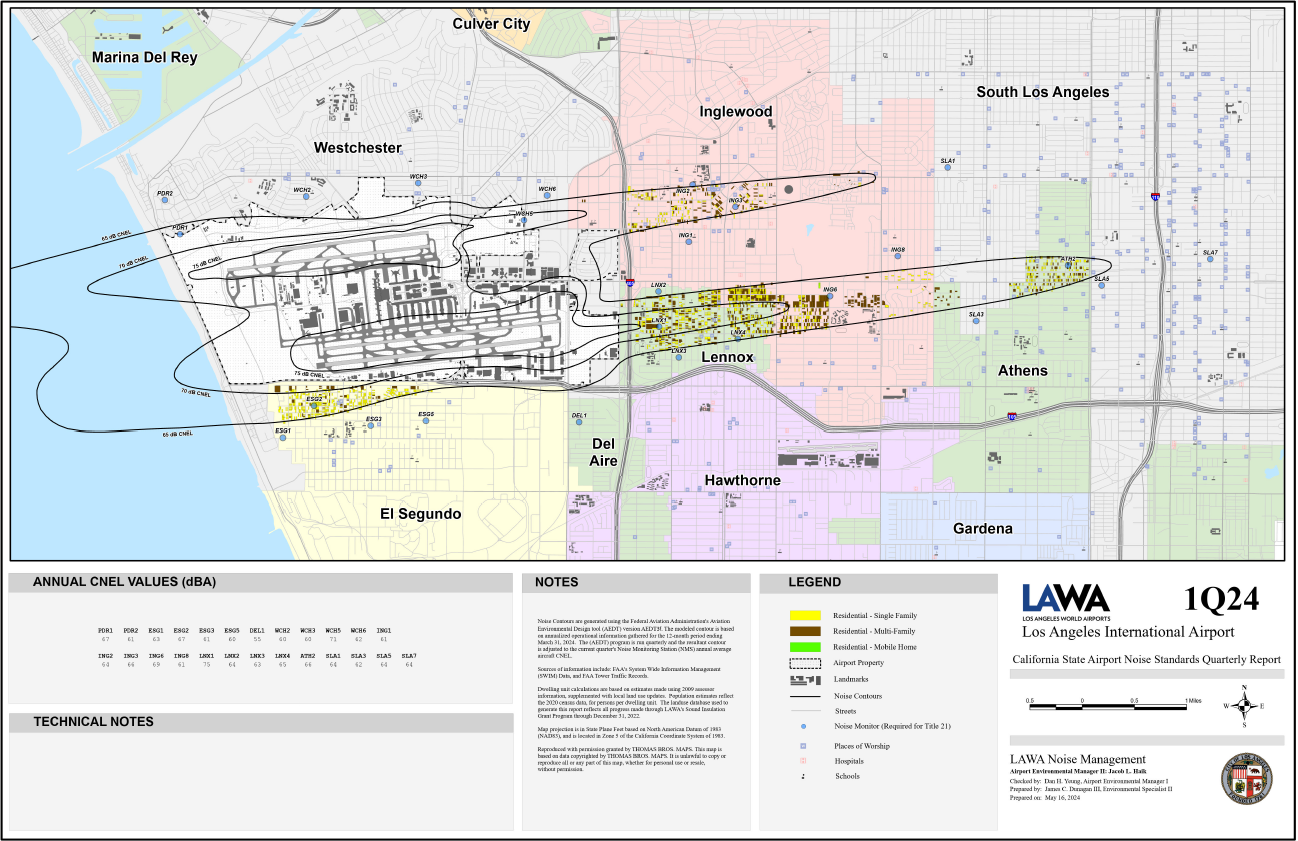Click the Hawthorne map label
Screen dimensions: 1298x841
click(743, 480)
